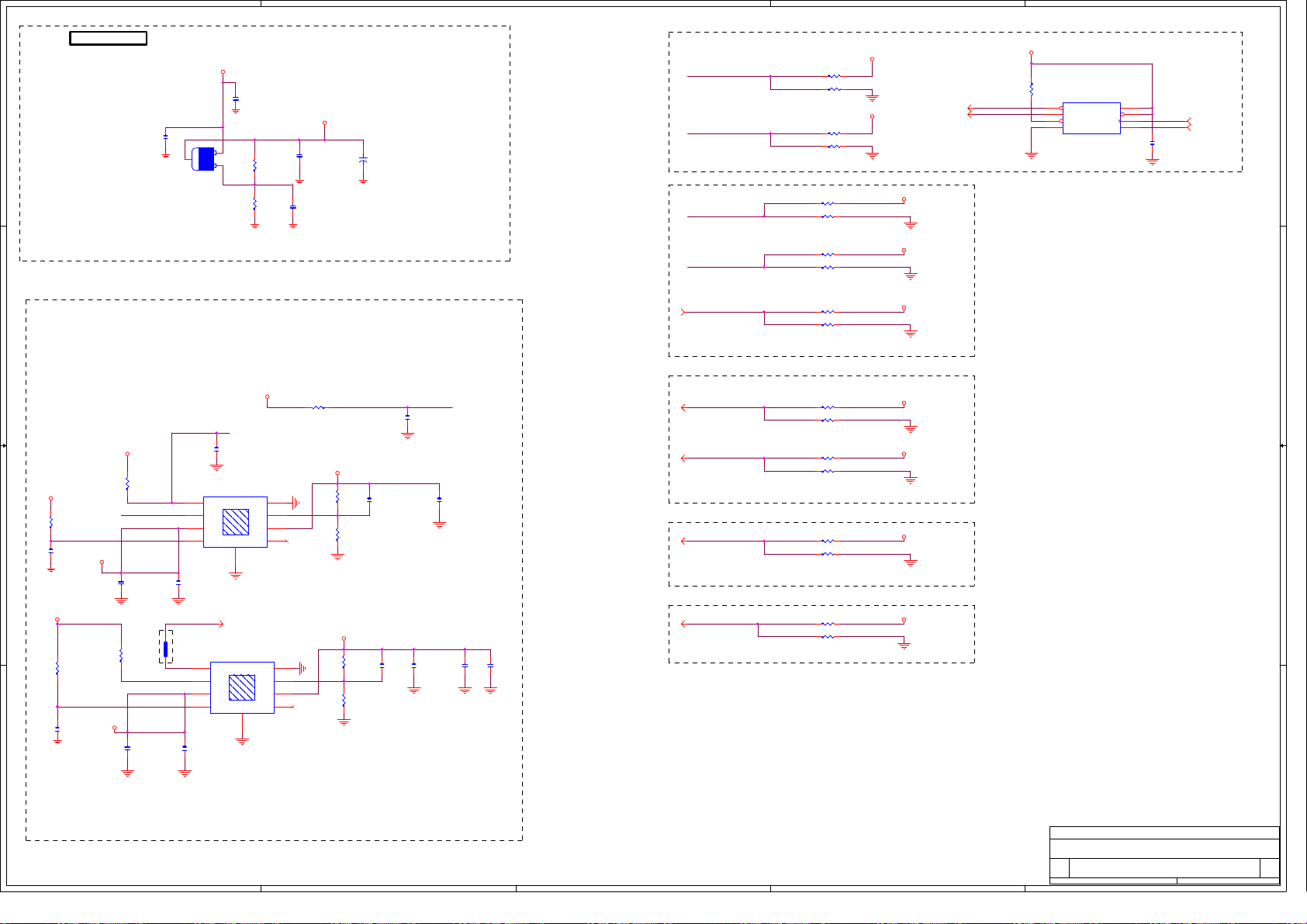Select the solid blue transistor symbol

204,158
